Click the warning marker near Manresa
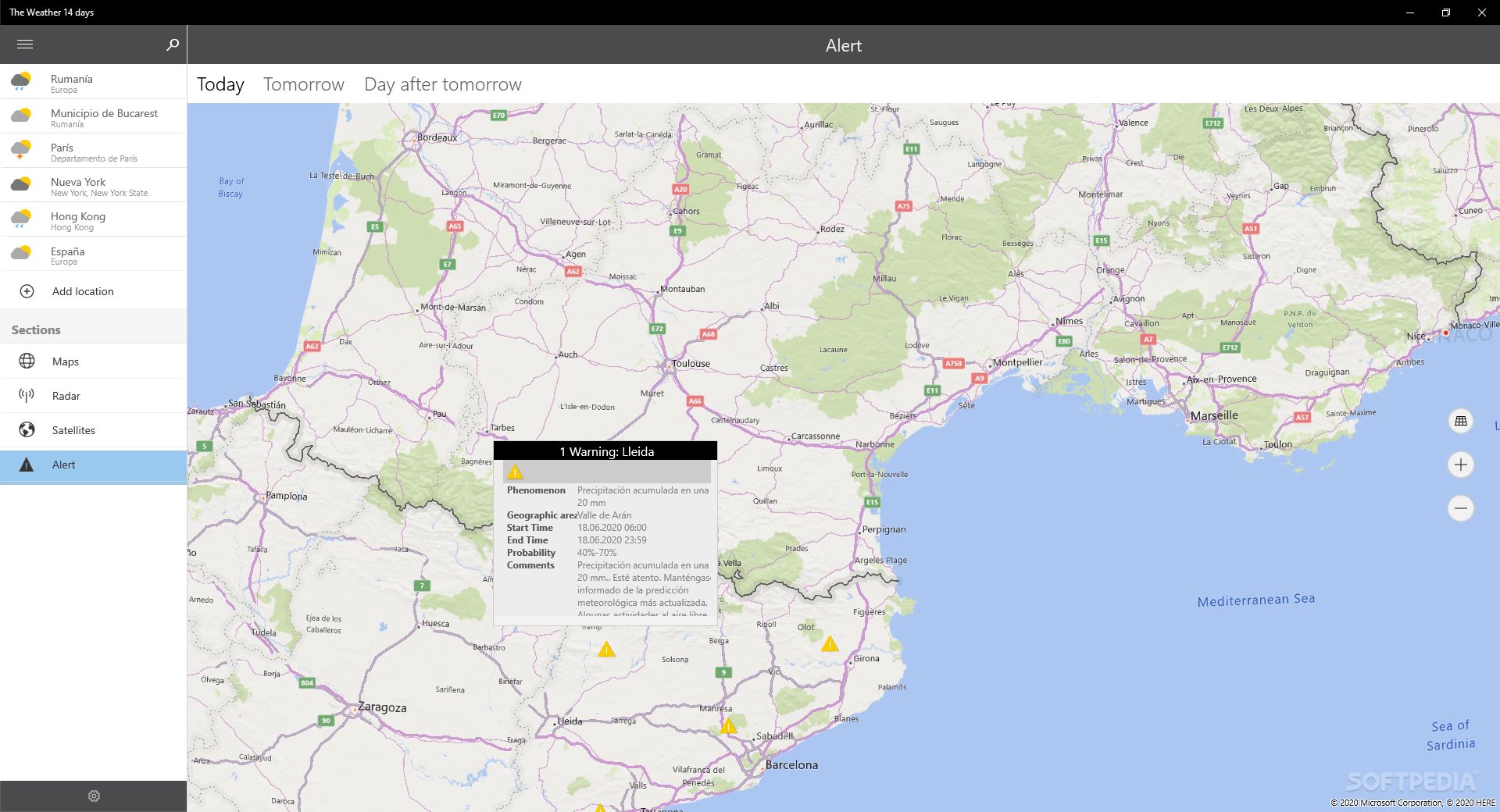 (728, 726)
